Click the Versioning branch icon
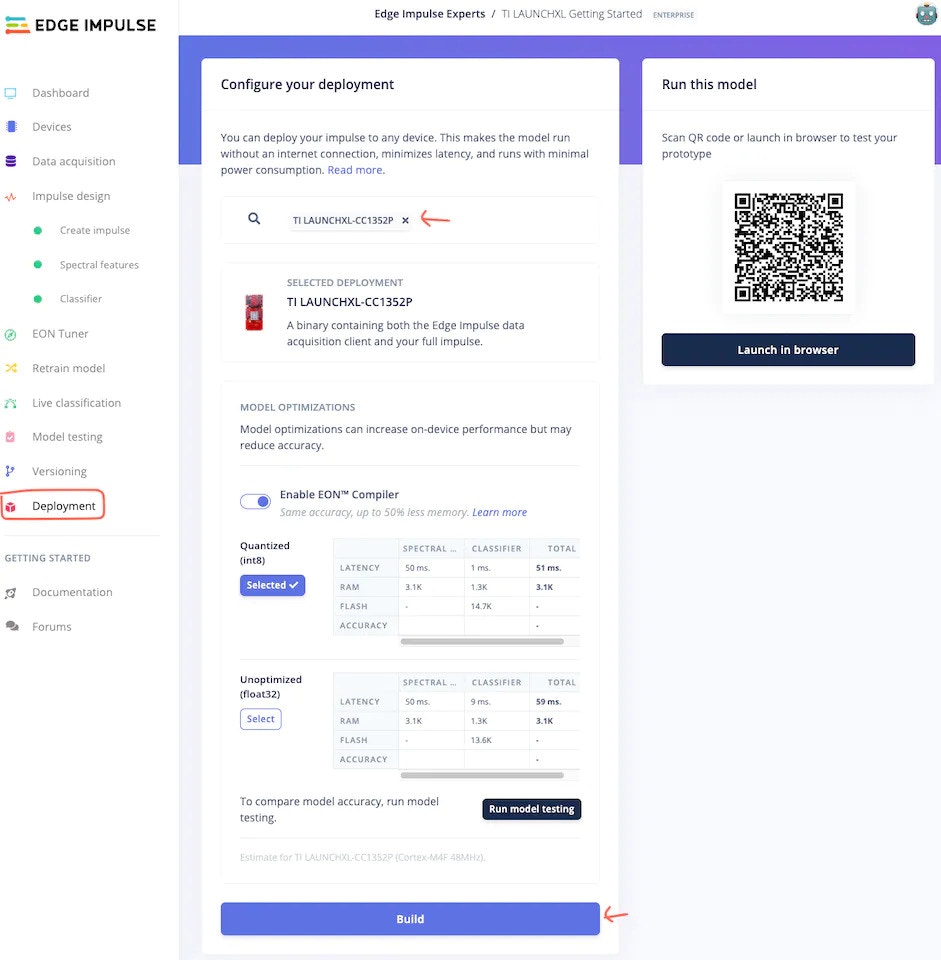The image size is (941, 960). click(10, 471)
